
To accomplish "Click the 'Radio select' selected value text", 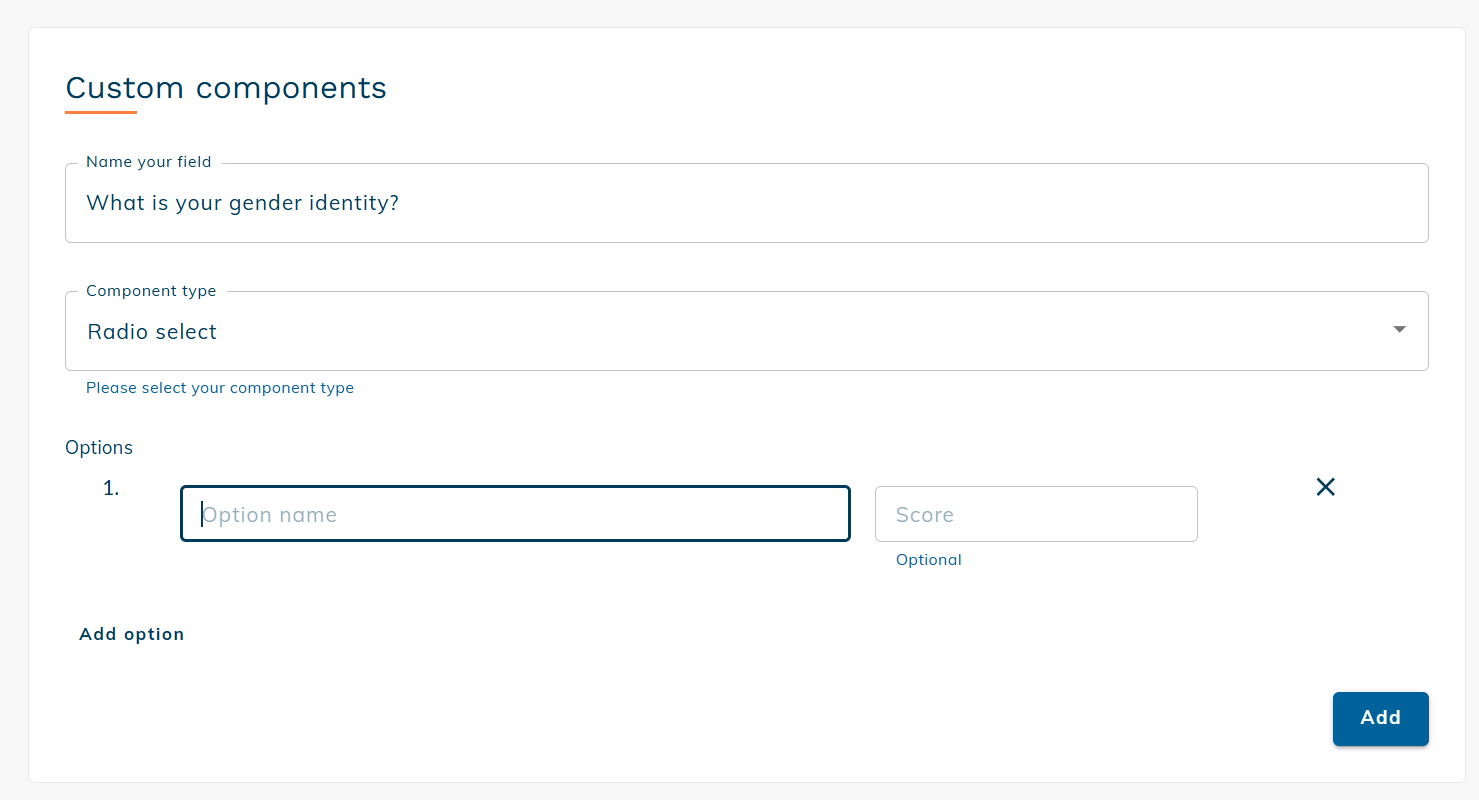I will [x=152, y=332].
